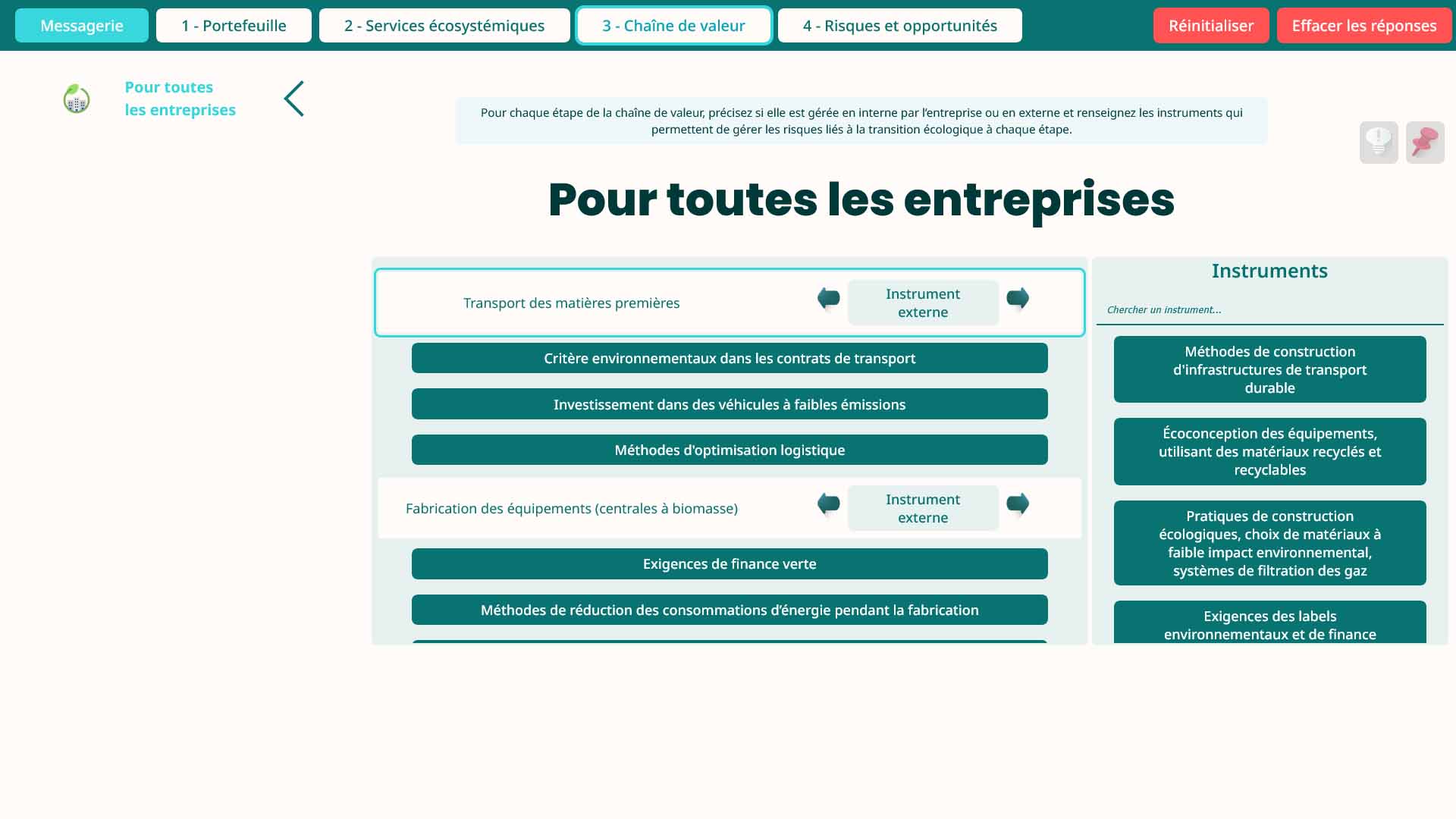Toggle 'Investissement dans des véhicules à faibles émissions'
This screenshot has width=1456, height=819.
coord(729,403)
